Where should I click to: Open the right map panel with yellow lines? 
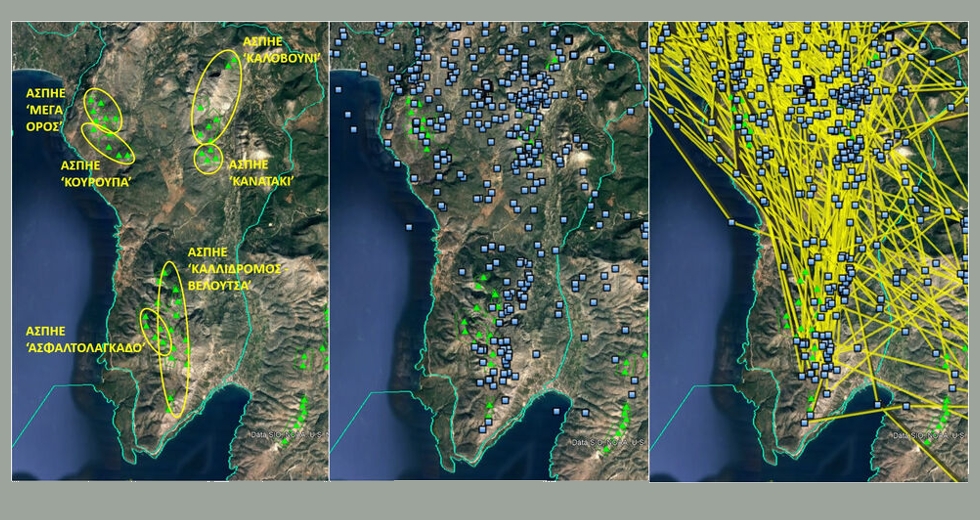[x=809, y=252]
